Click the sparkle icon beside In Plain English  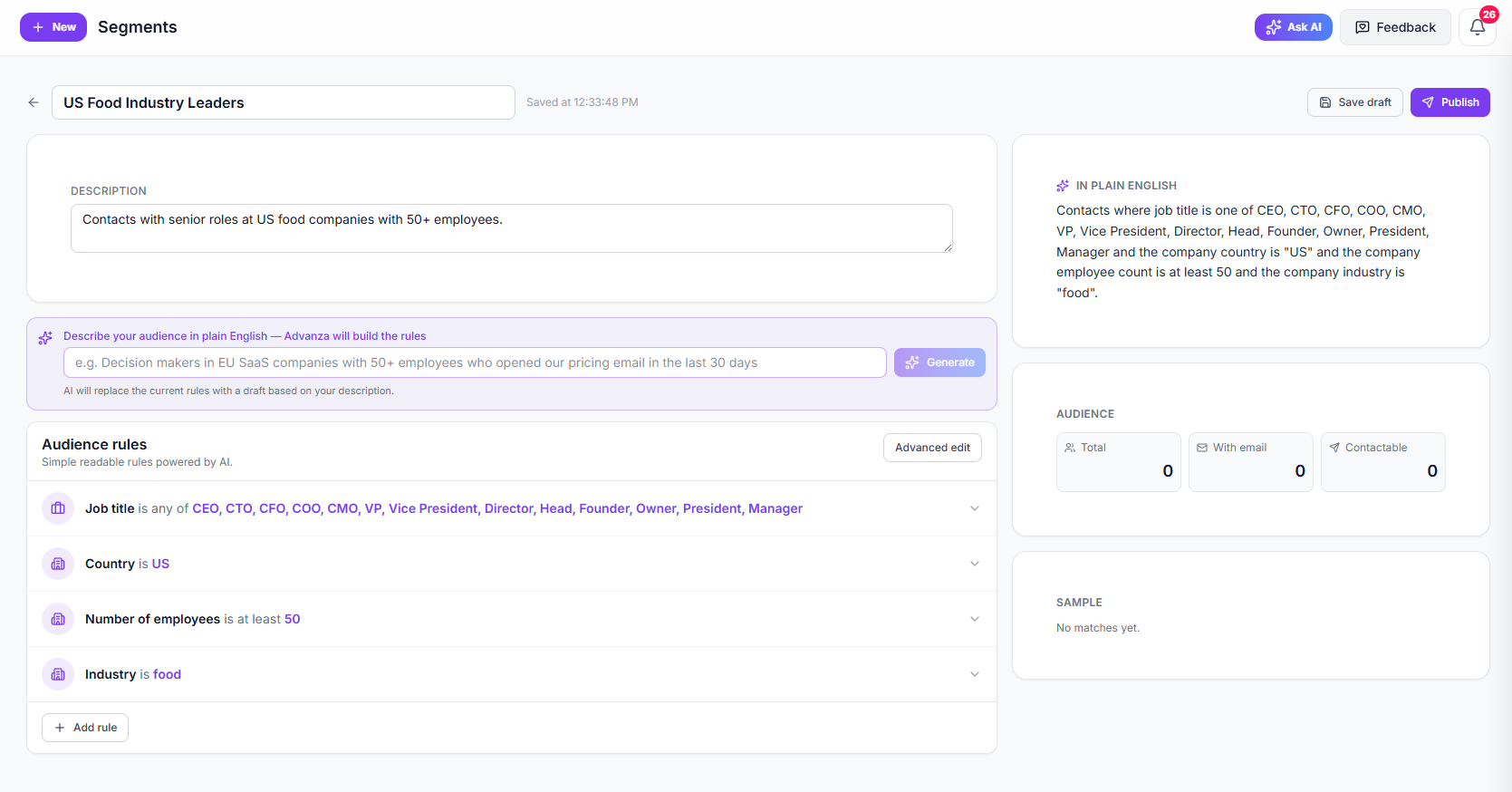(1063, 186)
